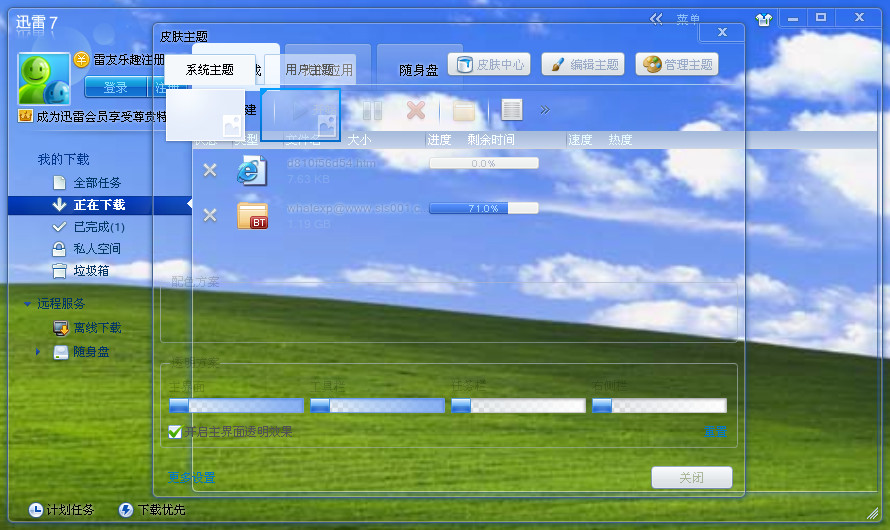
Task: Click the Internet Explorer file icon
Action: (251, 170)
